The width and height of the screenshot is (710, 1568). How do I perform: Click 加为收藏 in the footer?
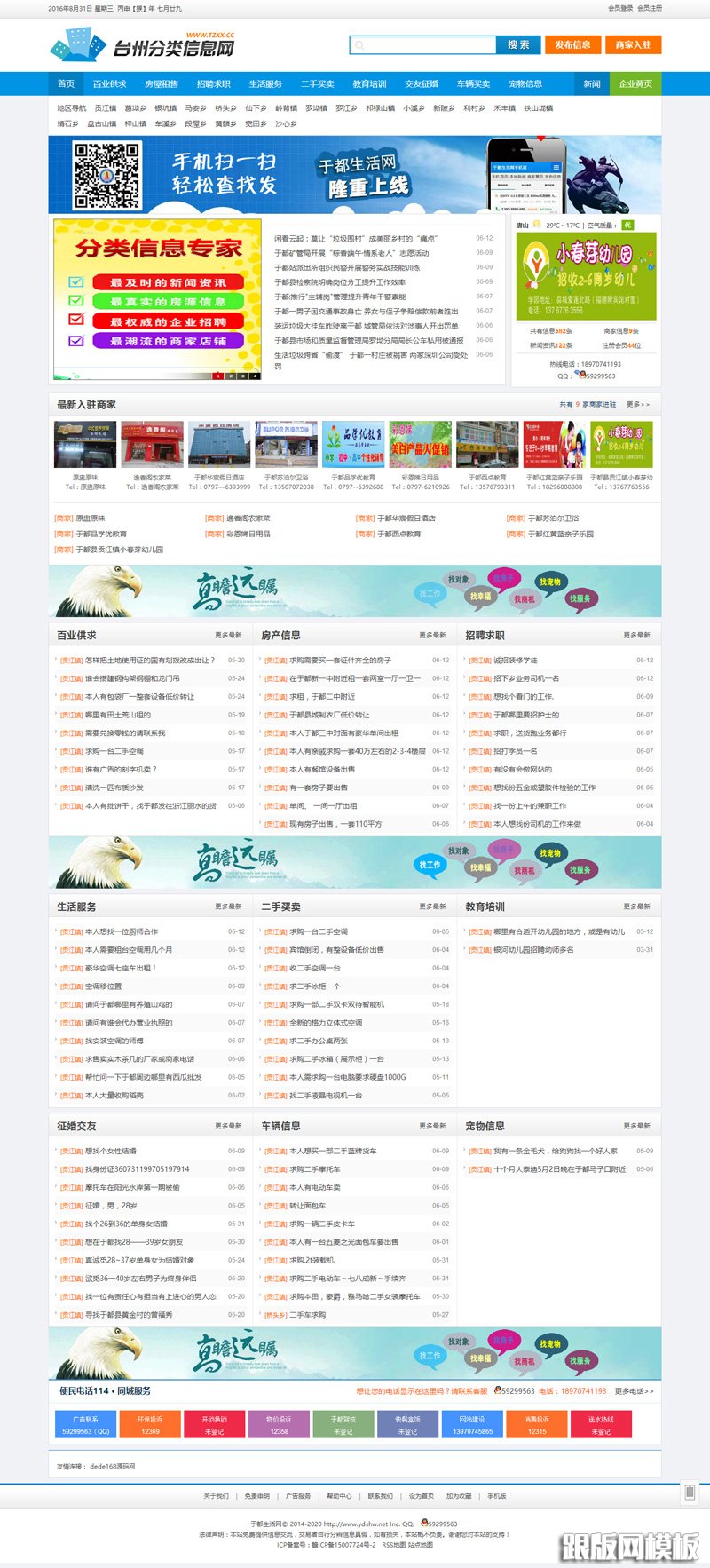(x=459, y=1496)
